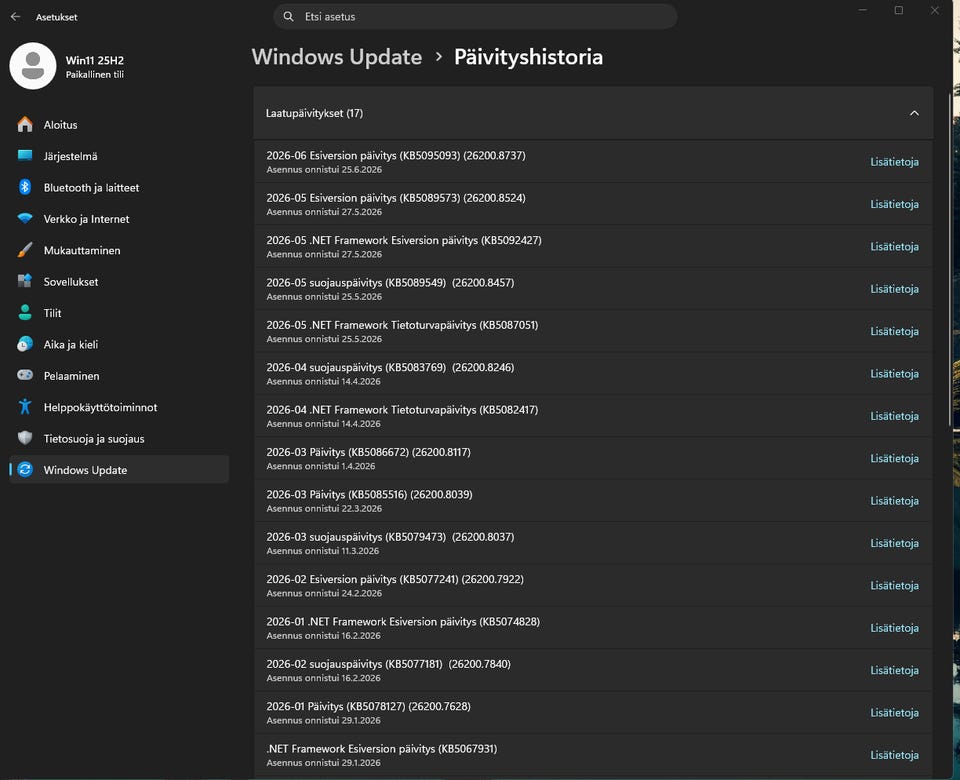The width and height of the screenshot is (960, 780).
Task: Open Lisätietoja for KB5083769 update
Action: (894, 373)
